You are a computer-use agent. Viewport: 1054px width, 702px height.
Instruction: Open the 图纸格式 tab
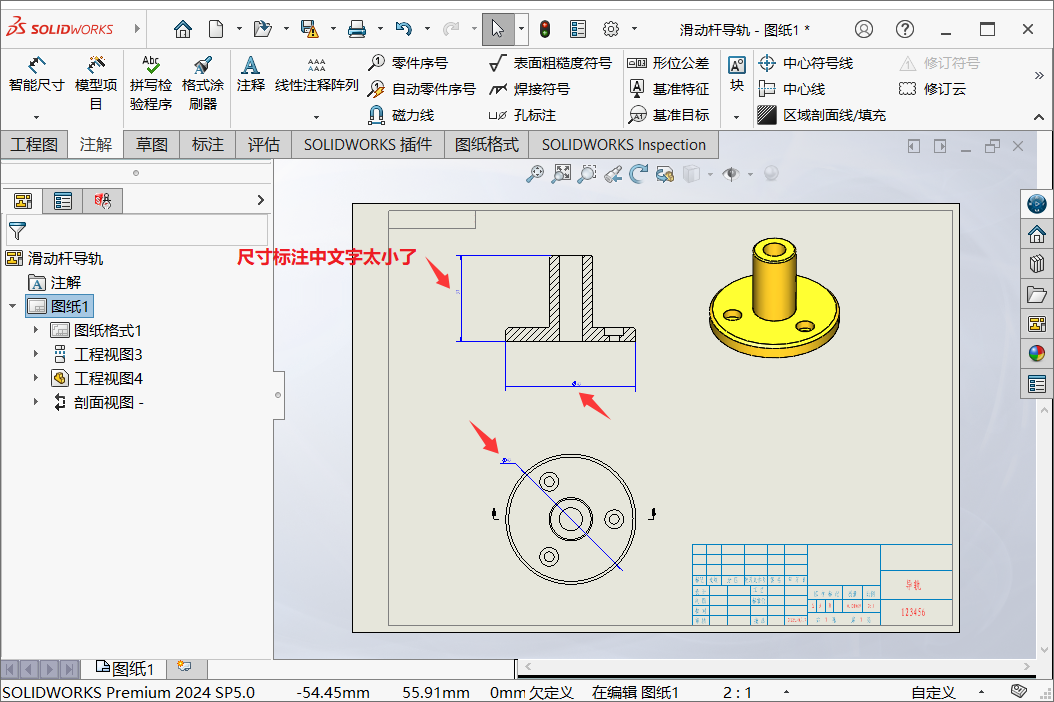pyautogui.click(x=487, y=145)
